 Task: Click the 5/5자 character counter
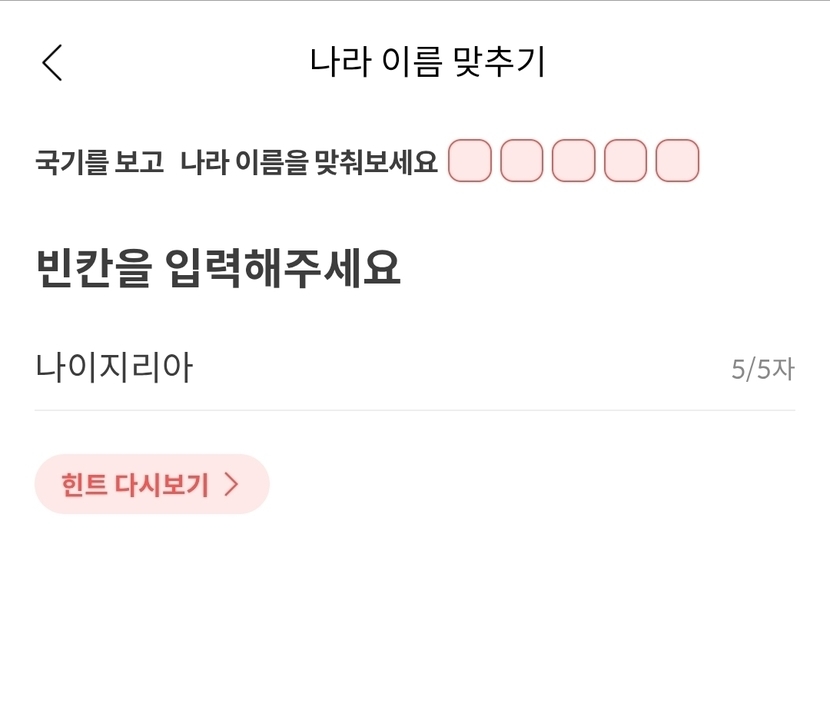point(763,369)
